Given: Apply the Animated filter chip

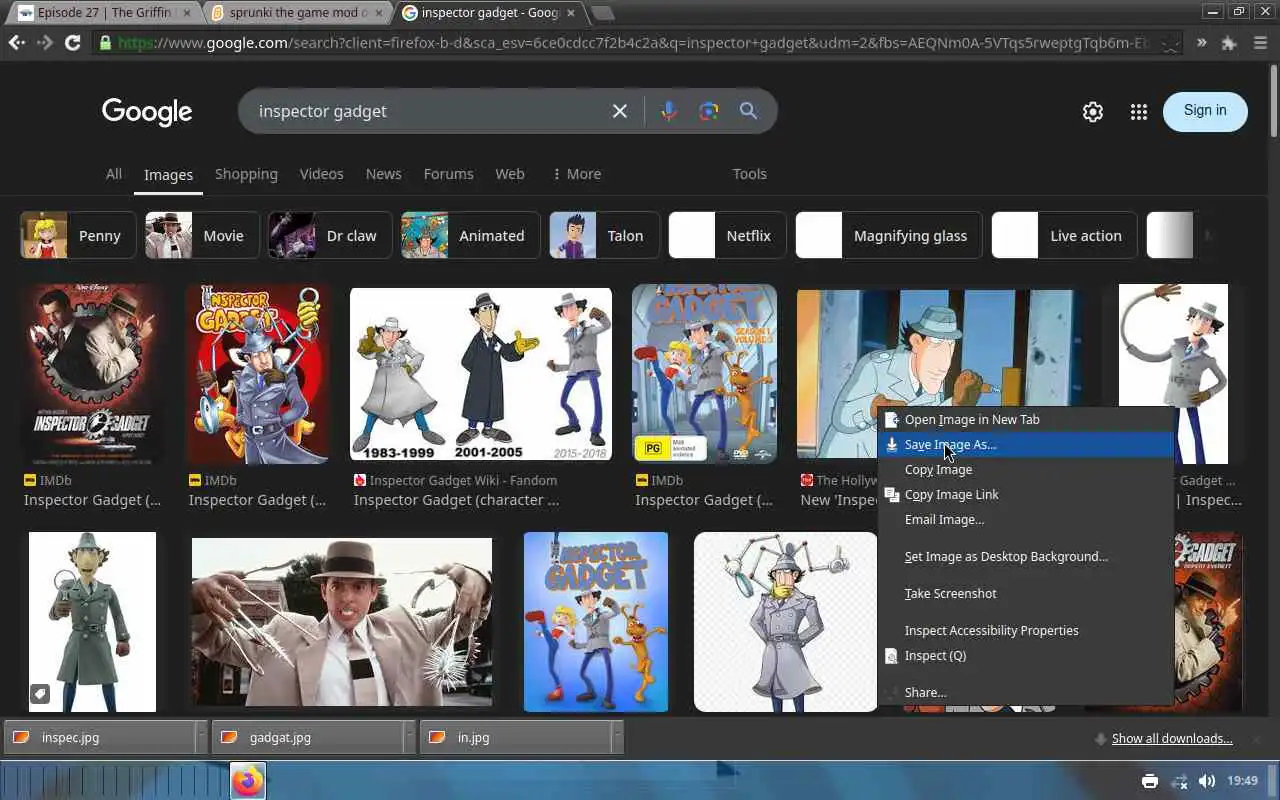Looking at the screenshot, I should tap(470, 235).
